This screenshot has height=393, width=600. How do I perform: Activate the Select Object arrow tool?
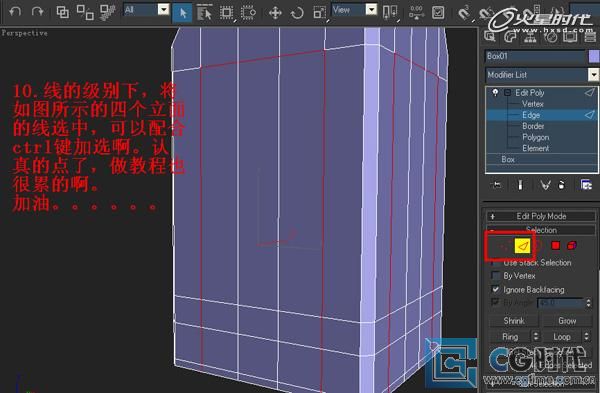click(182, 13)
